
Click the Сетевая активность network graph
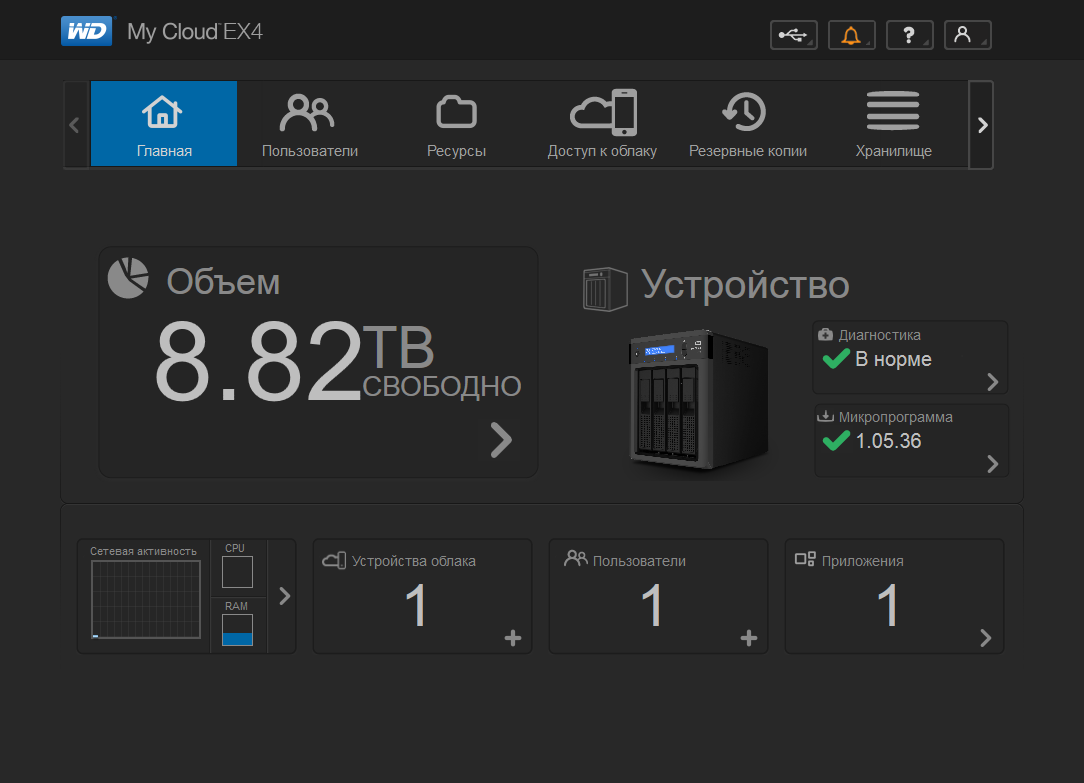point(146,598)
